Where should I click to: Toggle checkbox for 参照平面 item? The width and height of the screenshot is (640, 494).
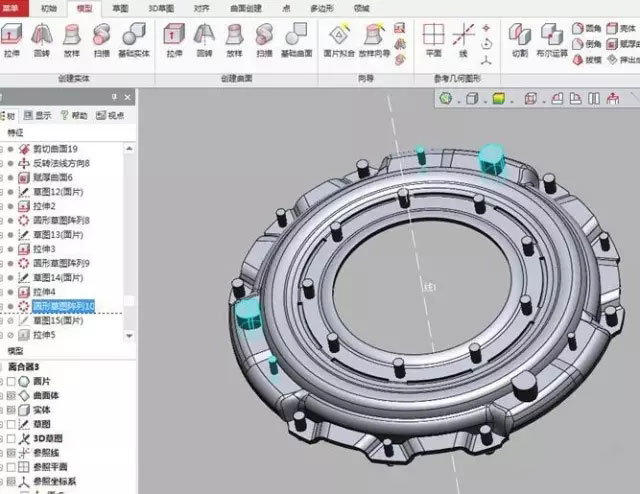pos(10,465)
